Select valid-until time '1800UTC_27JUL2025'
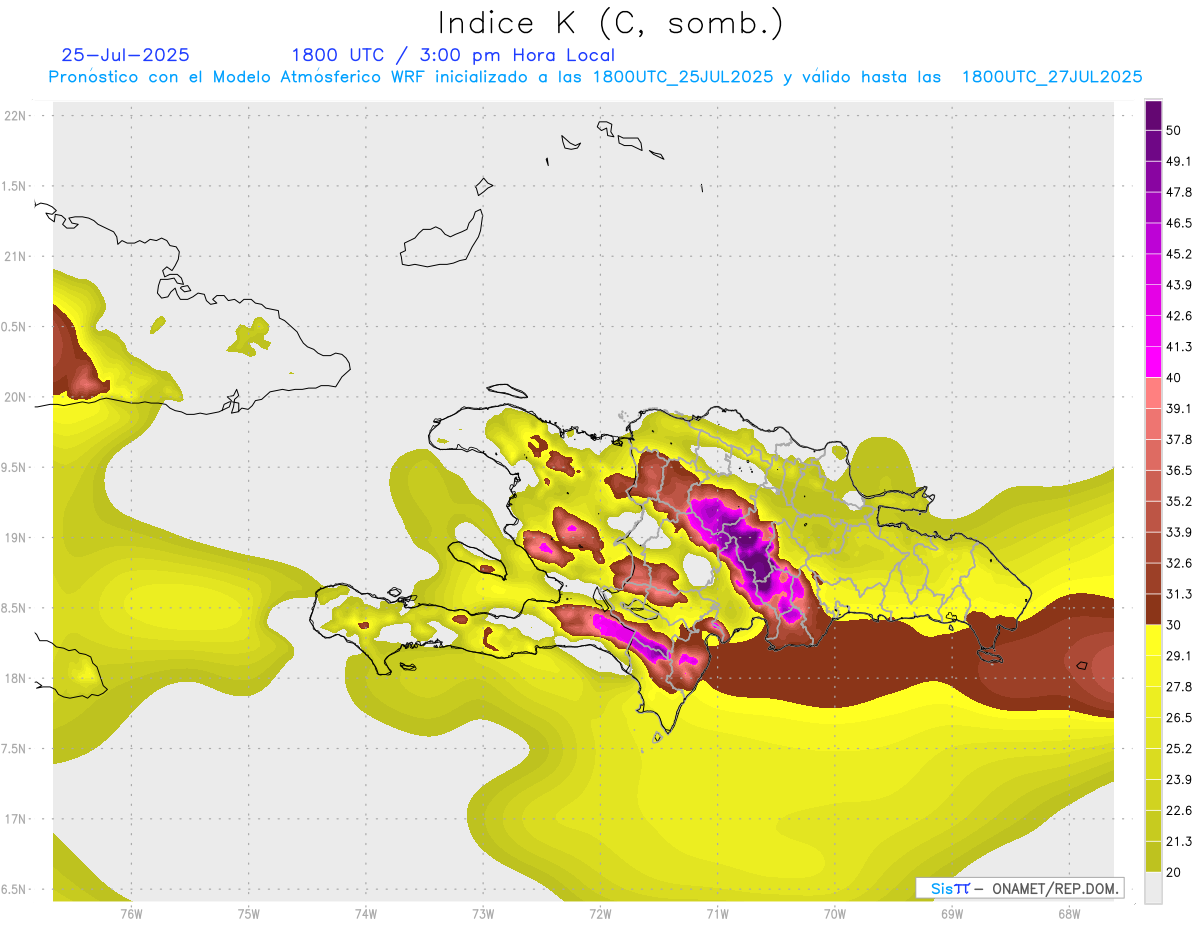 [x=1052, y=77]
